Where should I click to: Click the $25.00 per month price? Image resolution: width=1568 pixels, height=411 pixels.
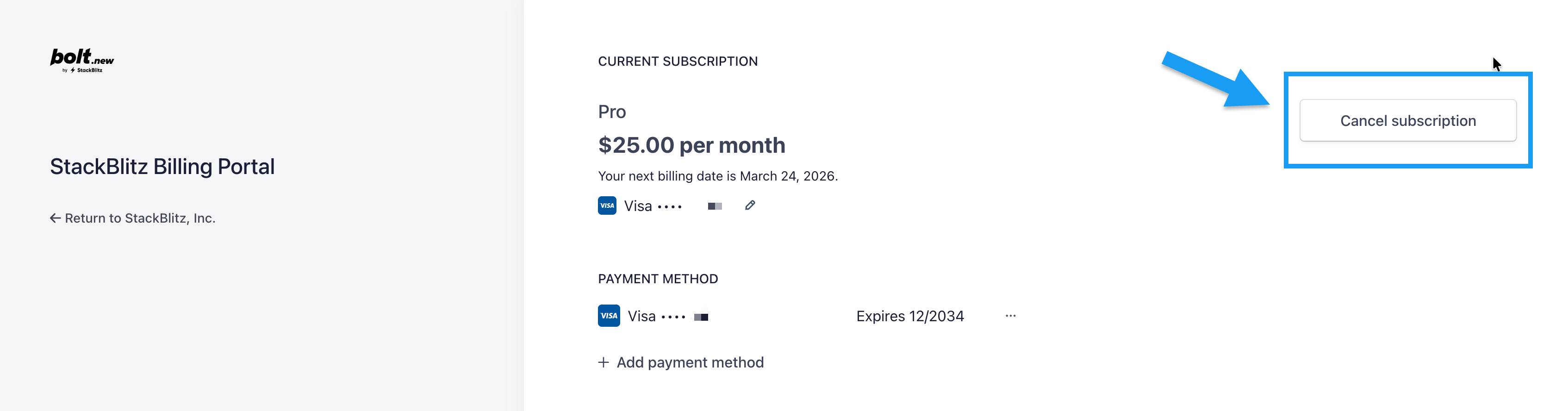pyautogui.click(x=691, y=145)
